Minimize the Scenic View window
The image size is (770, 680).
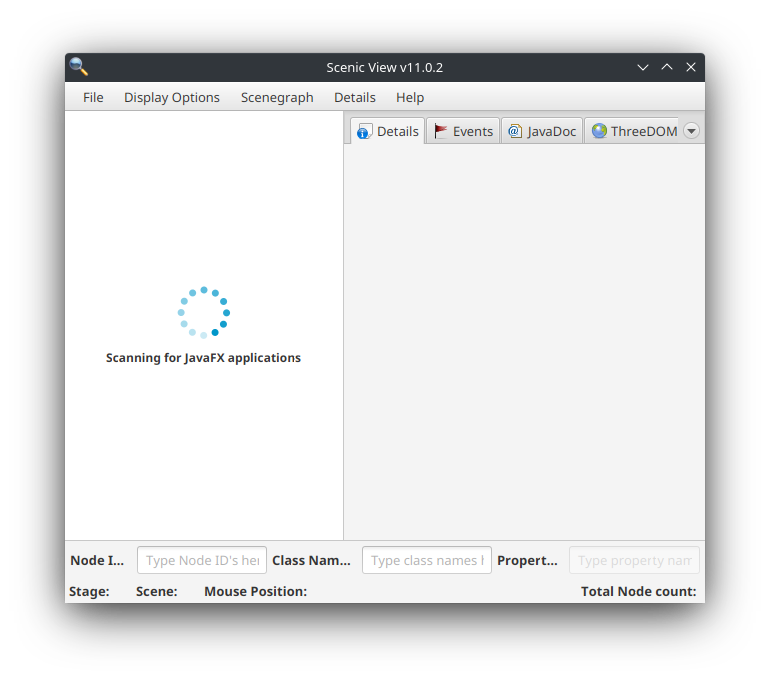coord(643,67)
